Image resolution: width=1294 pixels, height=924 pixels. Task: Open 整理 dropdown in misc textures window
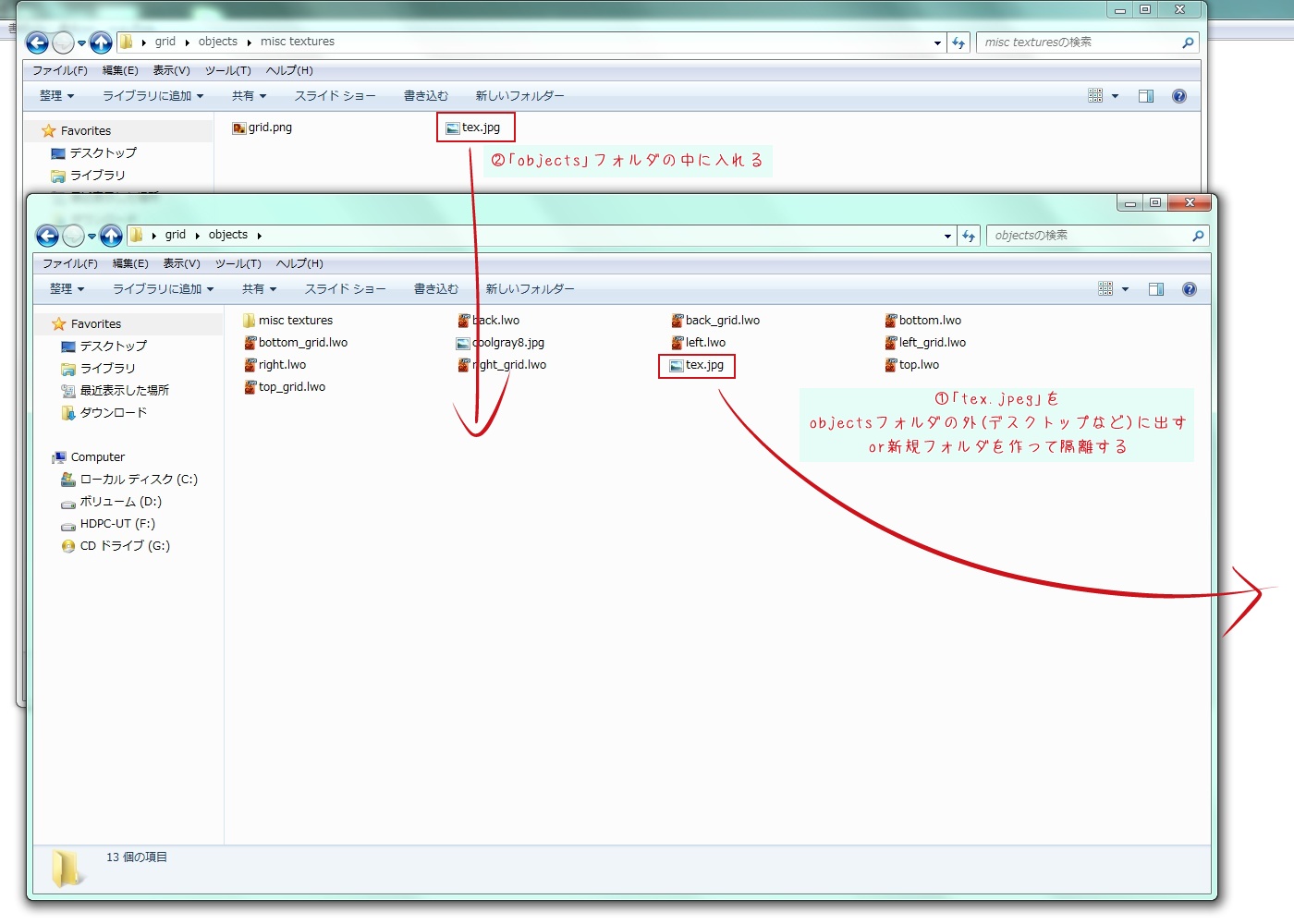[57, 96]
